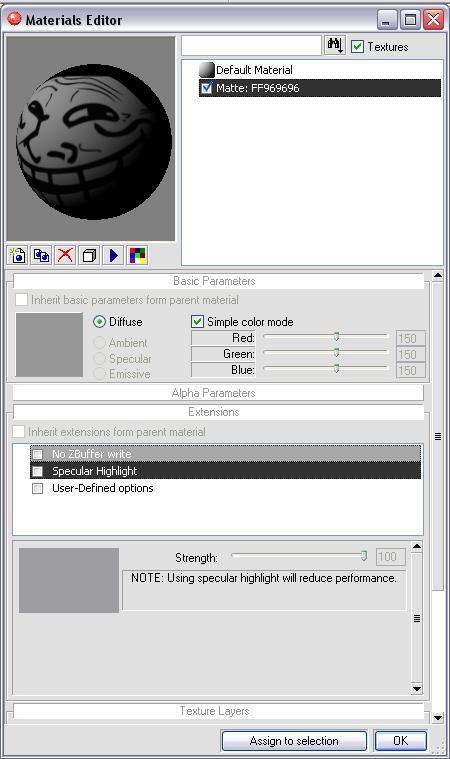This screenshot has height=759, width=450.
Task: Expand the Texture Layers section
Action: point(218,711)
